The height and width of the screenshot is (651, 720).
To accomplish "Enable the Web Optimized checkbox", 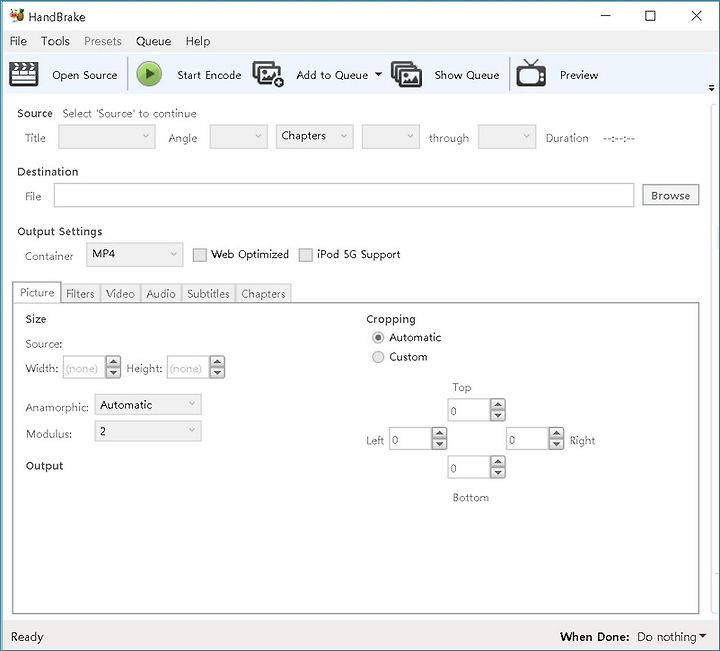I will [199, 255].
